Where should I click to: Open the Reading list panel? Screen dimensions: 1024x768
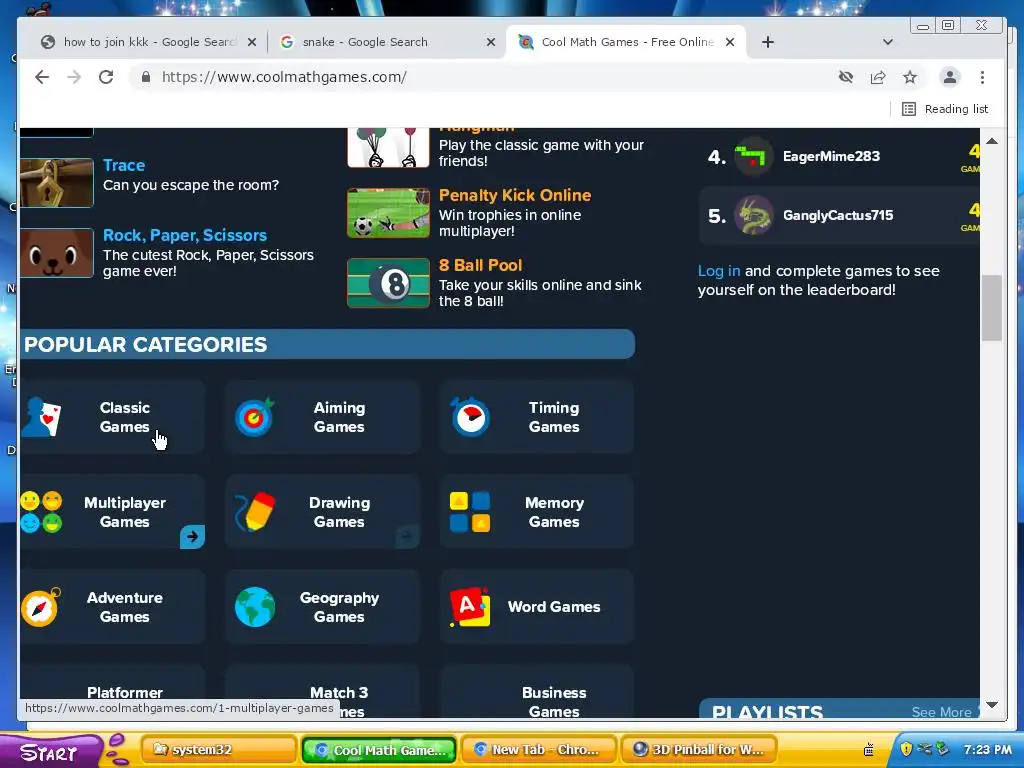click(945, 109)
